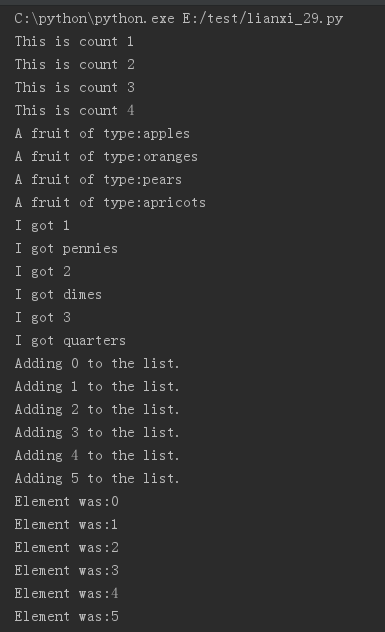Click the 'Adding 5 to the list.' line

[97, 478]
